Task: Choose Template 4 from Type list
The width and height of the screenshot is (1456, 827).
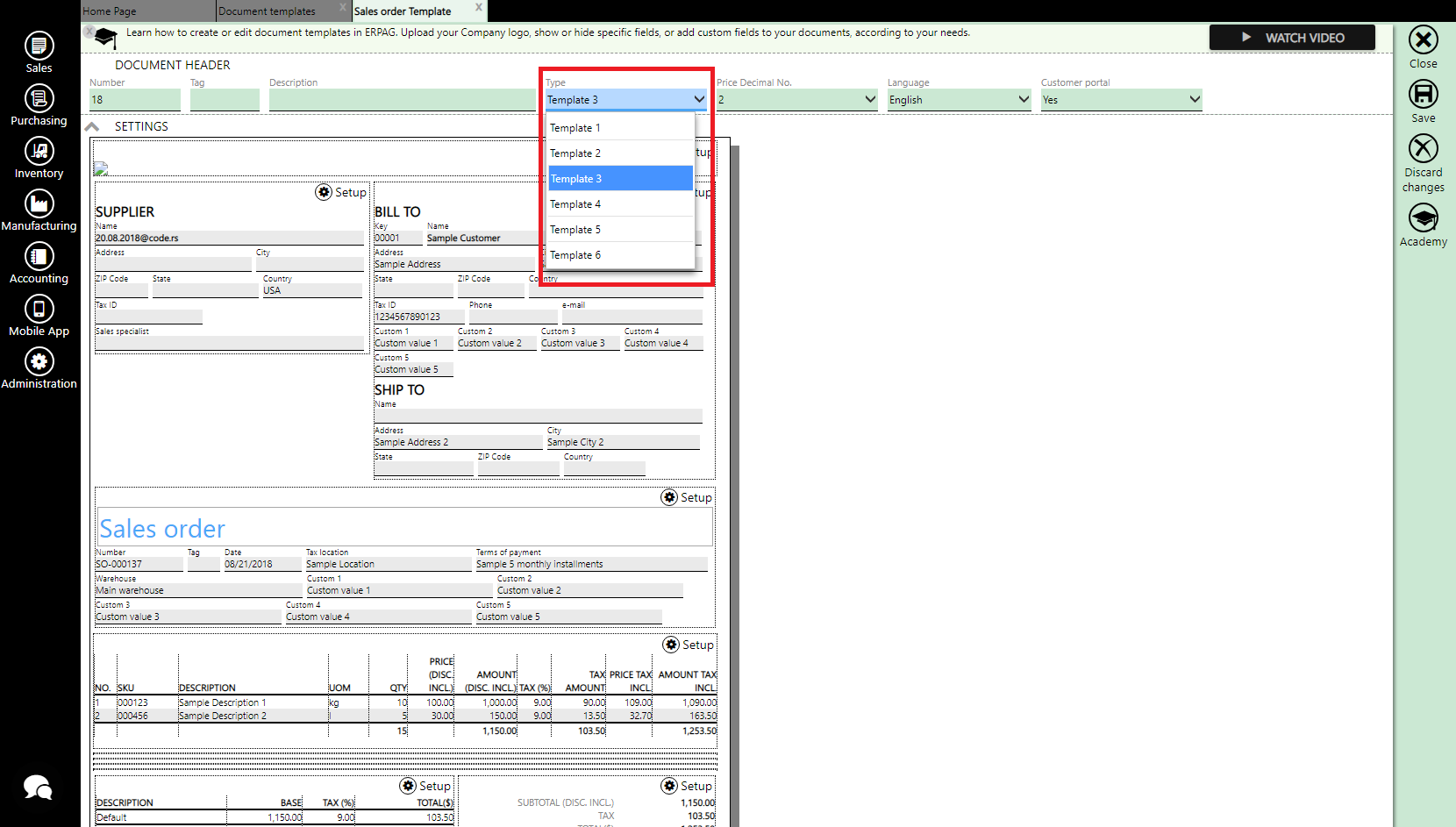Action: [x=621, y=204]
